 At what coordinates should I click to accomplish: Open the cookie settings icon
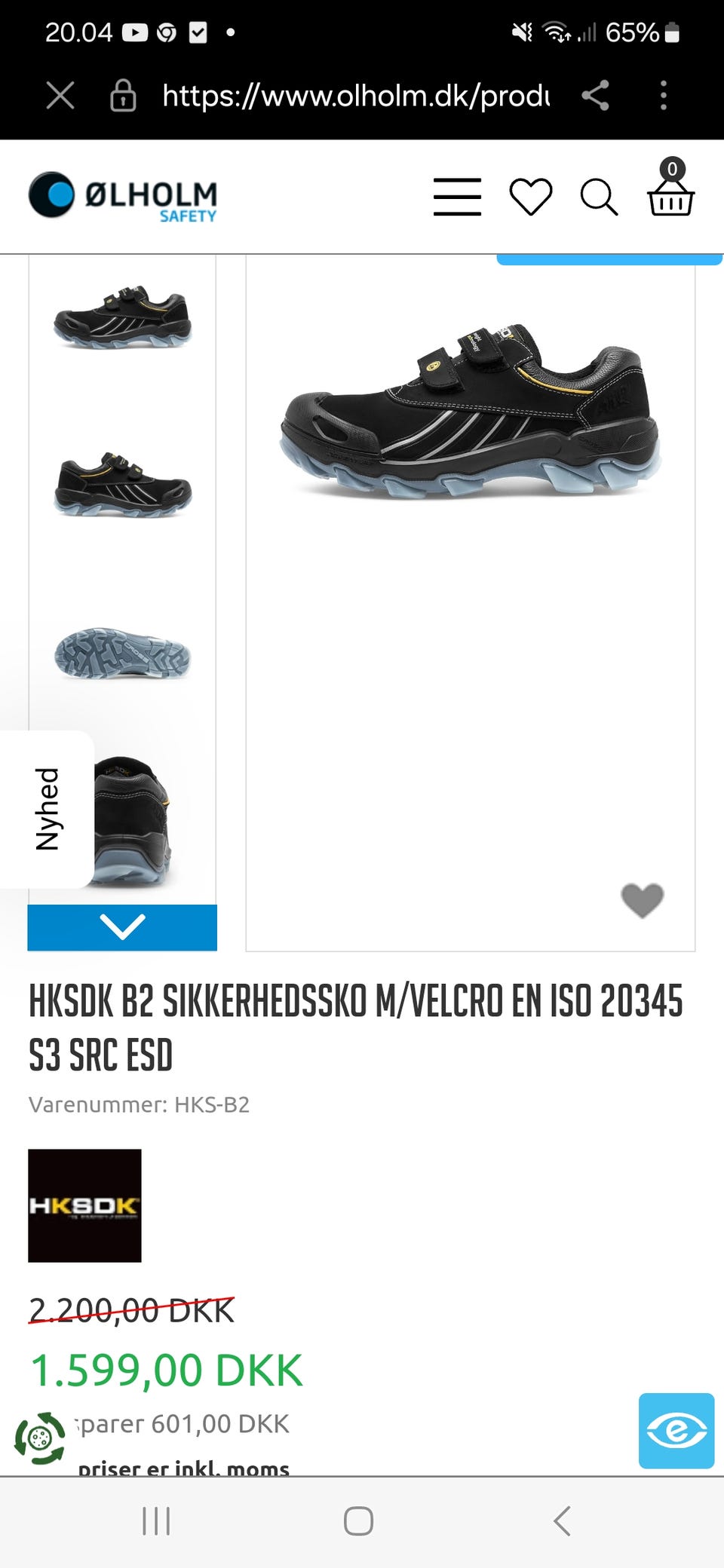click(x=40, y=1438)
